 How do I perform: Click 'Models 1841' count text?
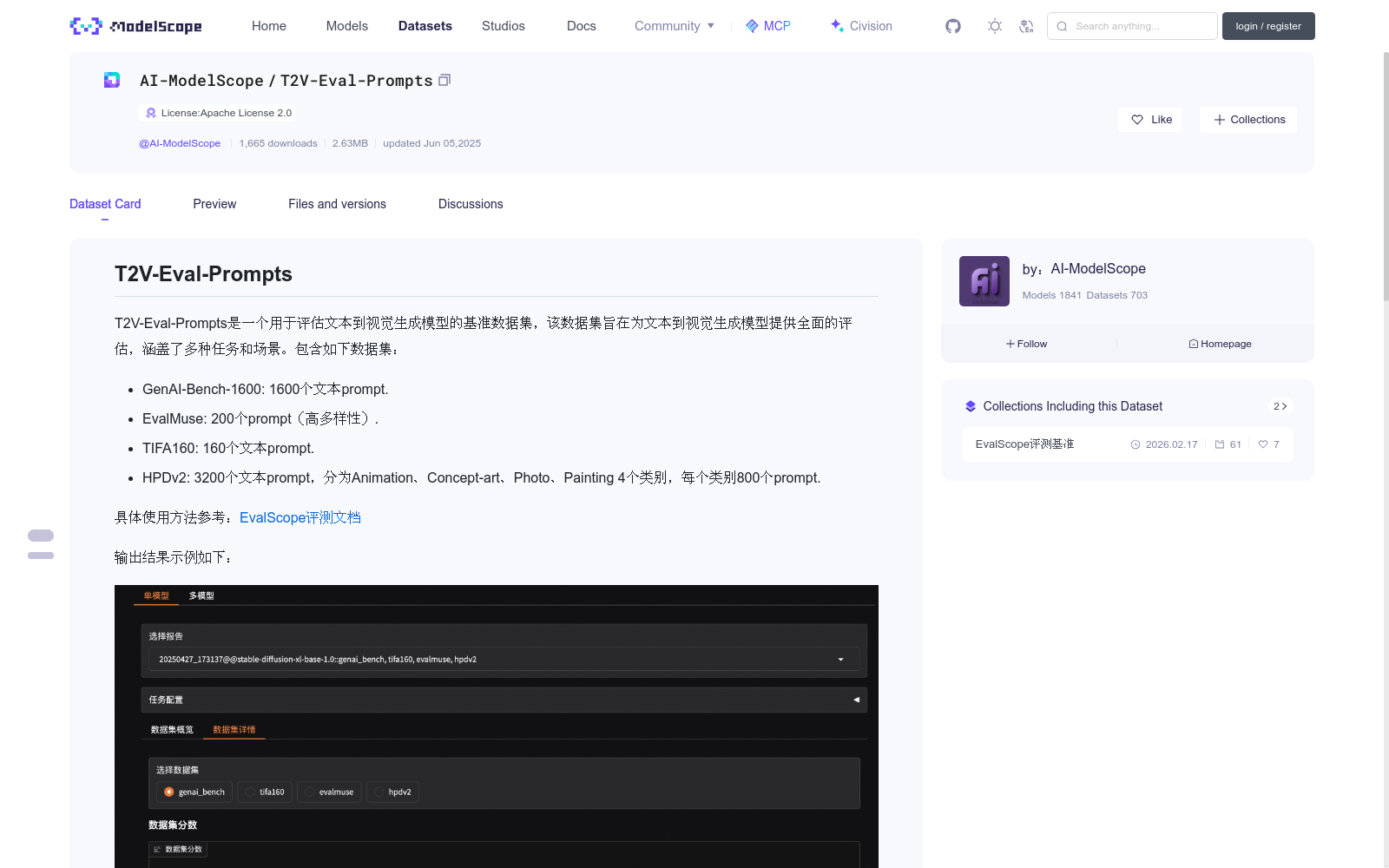click(1052, 295)
